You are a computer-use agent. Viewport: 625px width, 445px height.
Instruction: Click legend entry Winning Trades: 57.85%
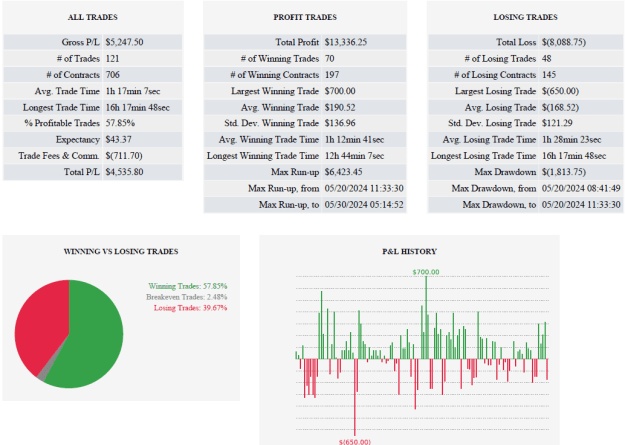[x=188, y=286]
